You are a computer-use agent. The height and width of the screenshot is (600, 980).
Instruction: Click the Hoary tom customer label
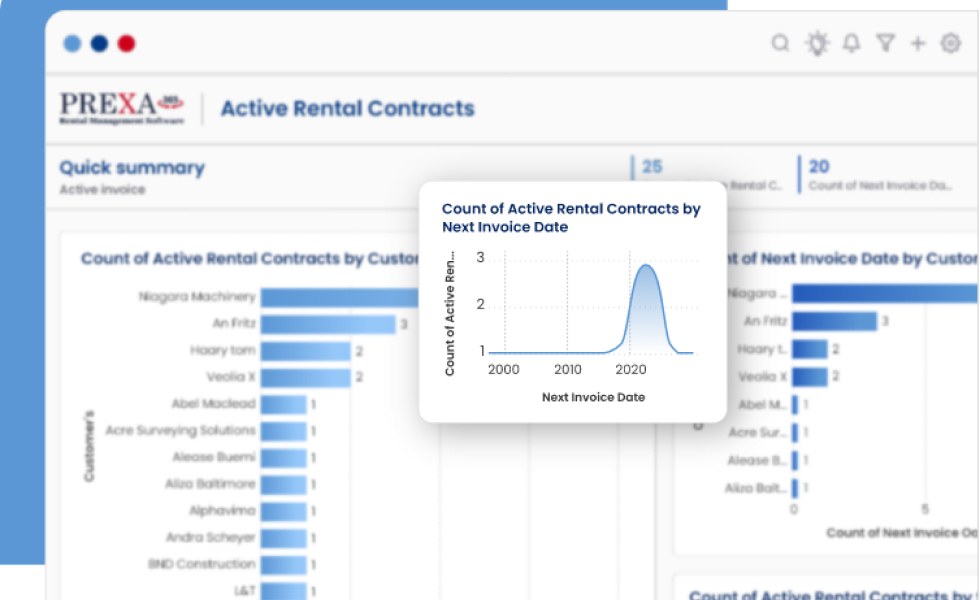222,350
